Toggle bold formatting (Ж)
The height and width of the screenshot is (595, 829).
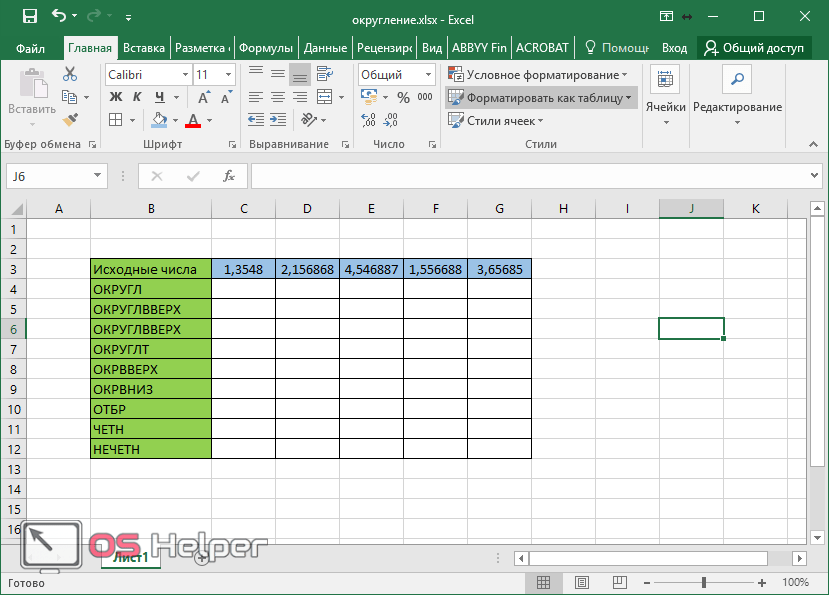click(x=116, y=97)
